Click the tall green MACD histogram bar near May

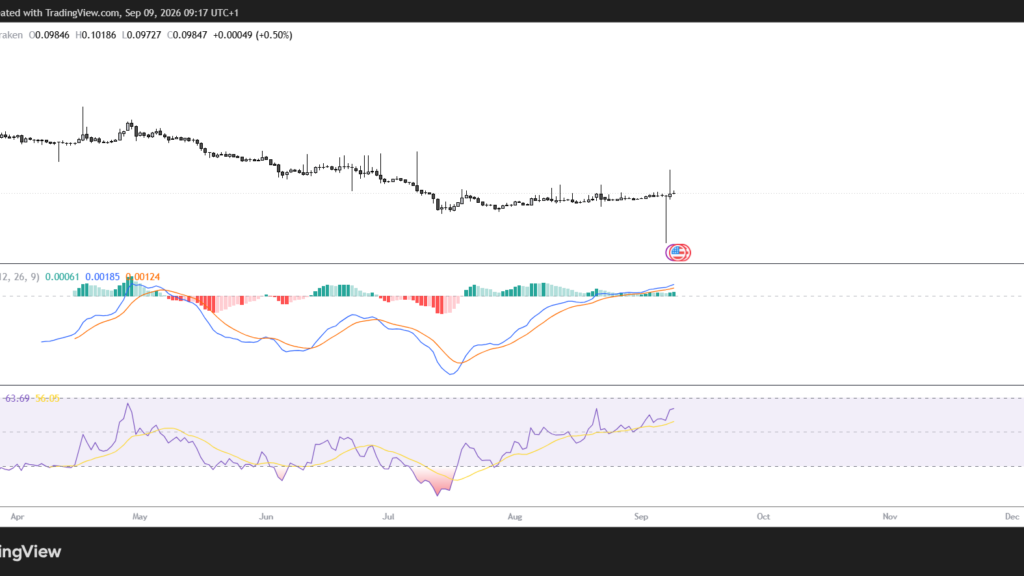130,286
